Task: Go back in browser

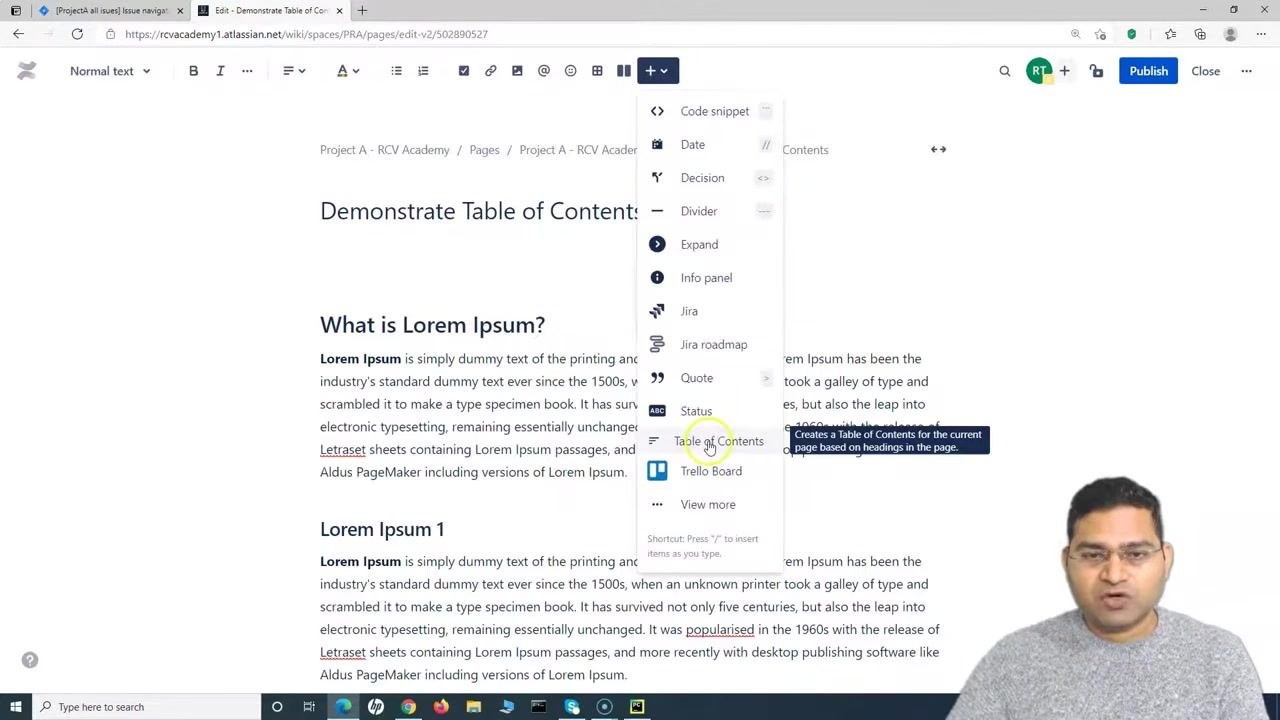Action: pyautogui.click(x=18, y=34)
